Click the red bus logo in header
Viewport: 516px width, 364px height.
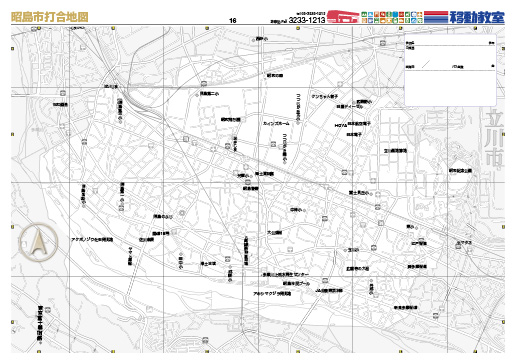[342, 17]
